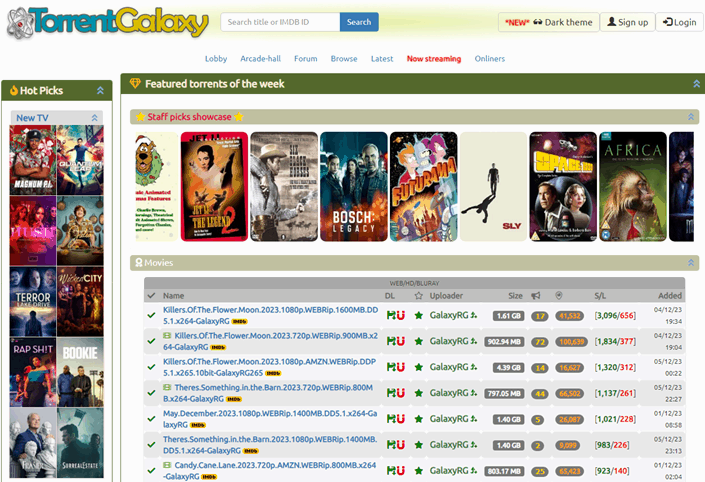Open Killers.Of.The.Flower.Moon 1080p 1600MB torrent link
Image resolution: width=705 pixels, height=482 pixels.
pyautogui.click(x=270, y=315)
